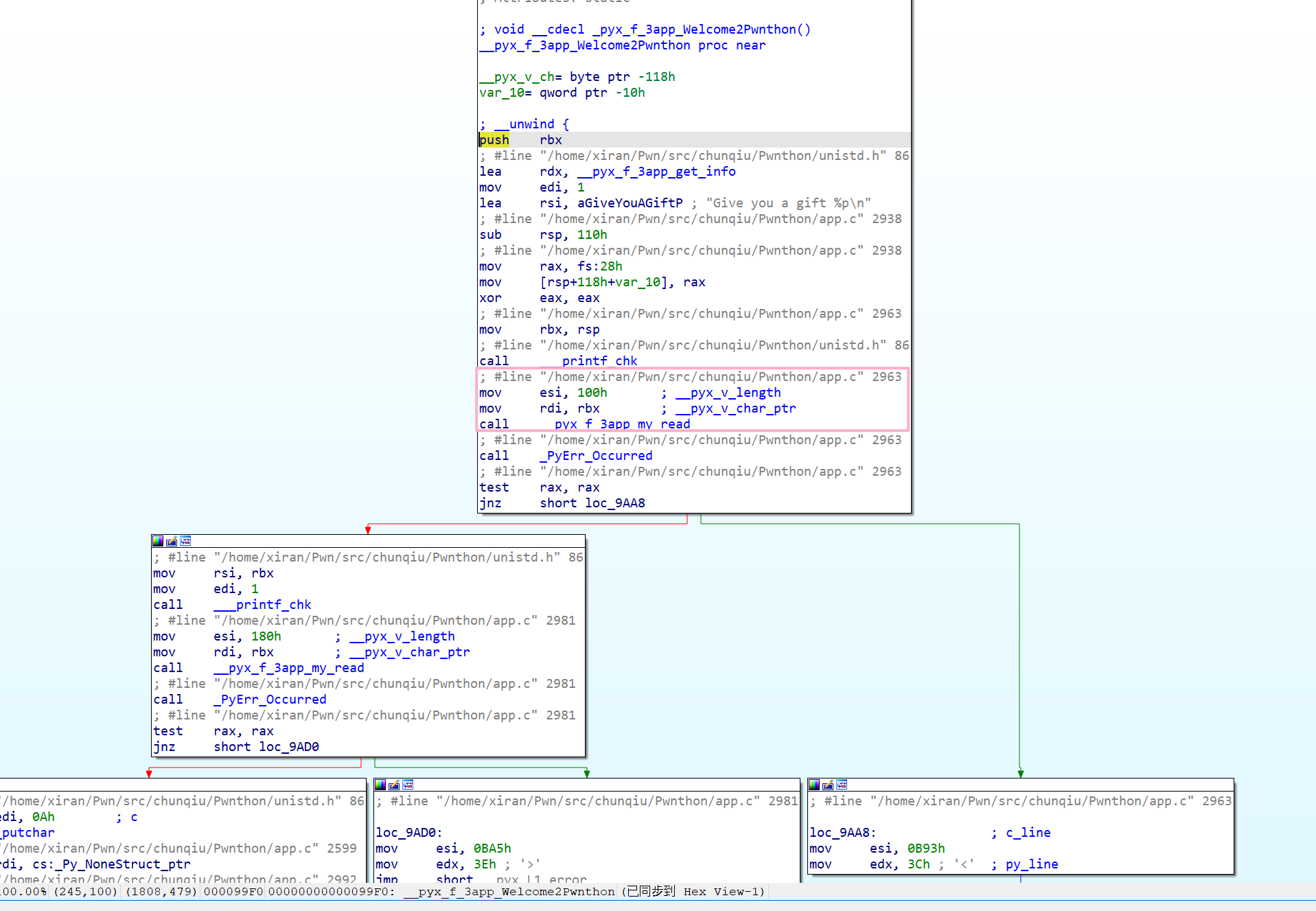Click __pyx_f_3app_my_read call in the top node
1316x911 pixels.
click(x=615, y=424)
